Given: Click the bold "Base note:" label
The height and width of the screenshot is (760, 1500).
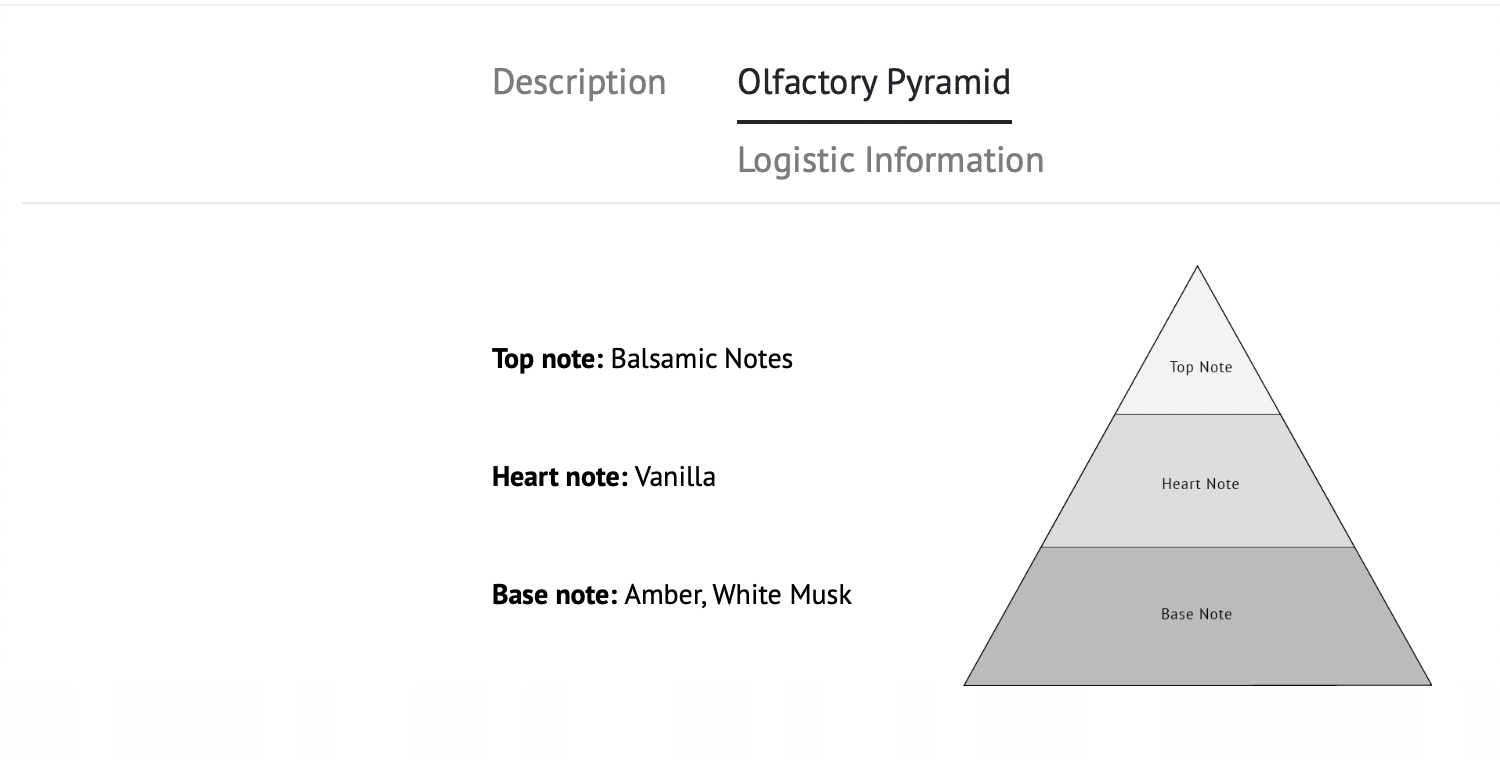Looking at the screenshot, I should click(555, 595).
